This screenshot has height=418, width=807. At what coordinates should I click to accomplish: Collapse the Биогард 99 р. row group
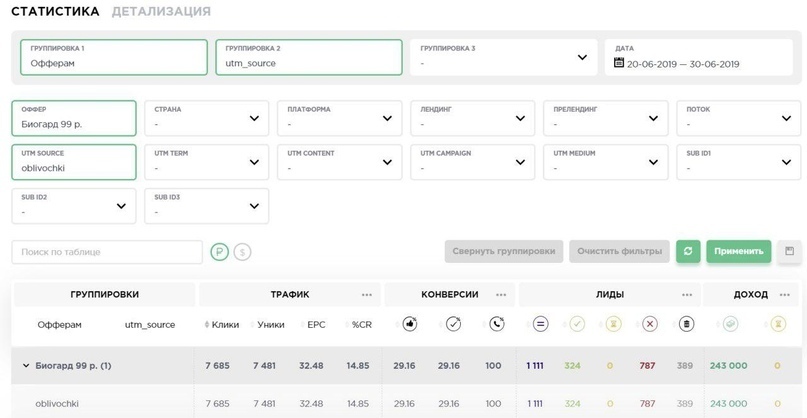(26, 366)
